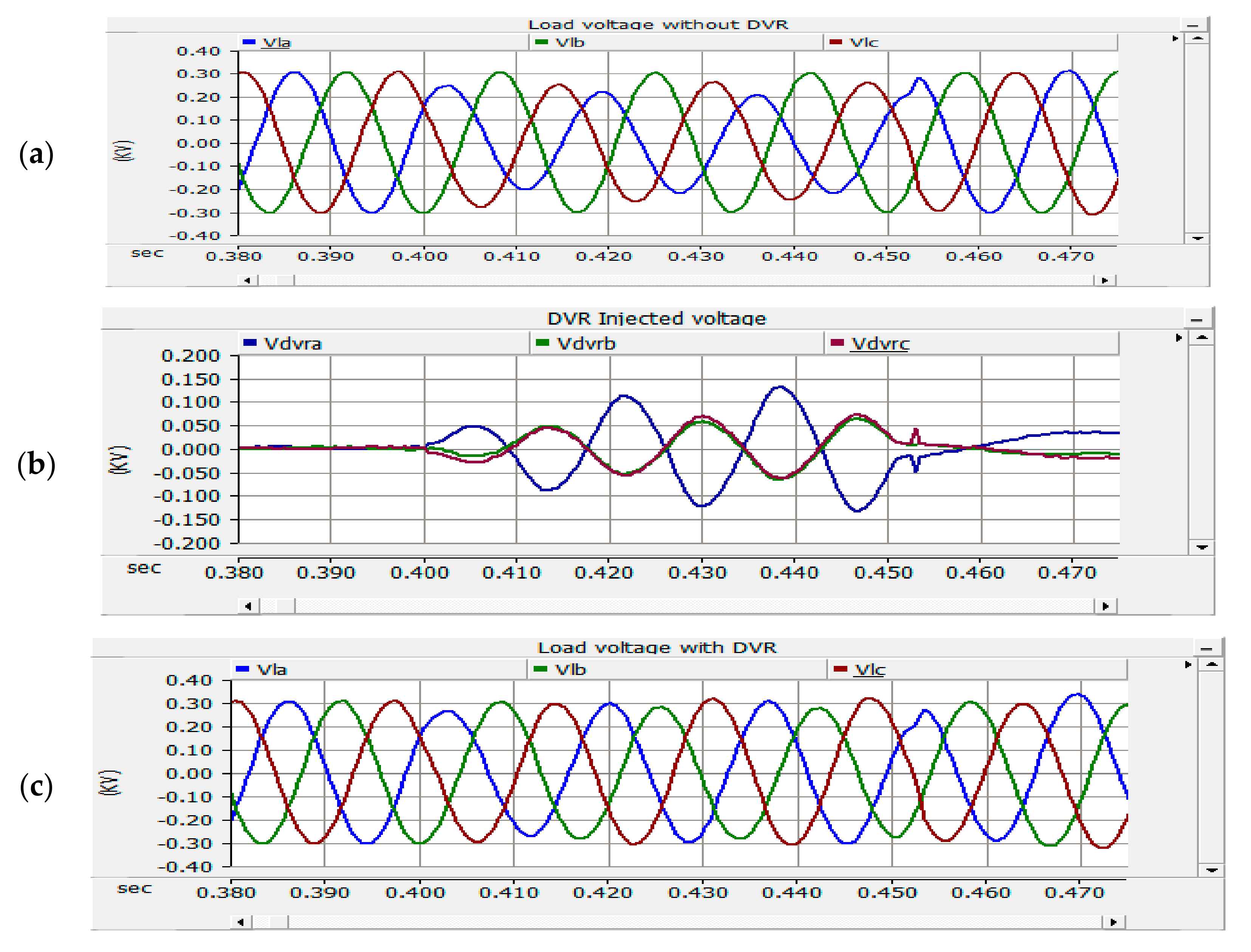The height and width of the screenshot is (952, 1251).
Task: Click Vlb label in bottom graph legend
Action: coord(570,669)
